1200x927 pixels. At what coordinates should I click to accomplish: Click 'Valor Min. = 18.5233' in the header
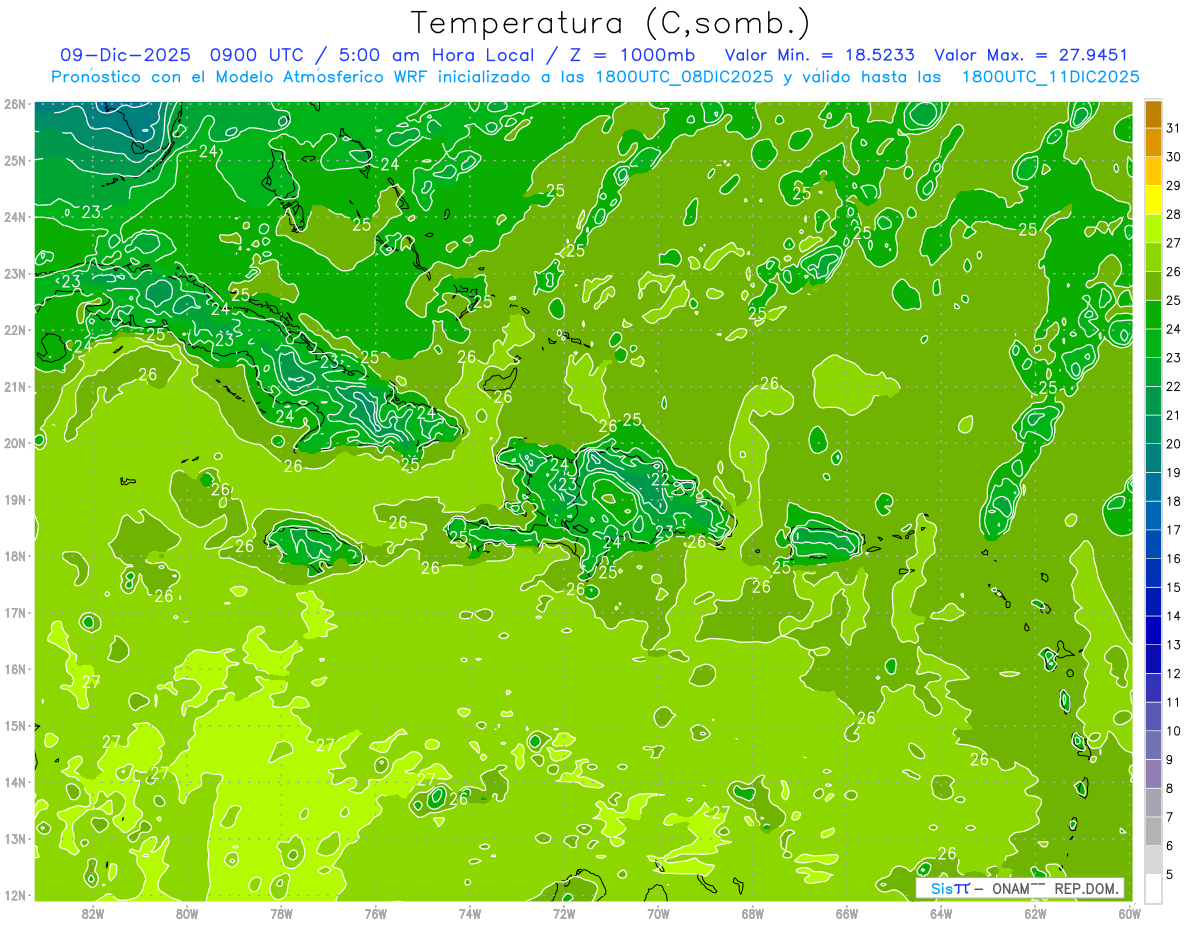click(x=820, y=56)
